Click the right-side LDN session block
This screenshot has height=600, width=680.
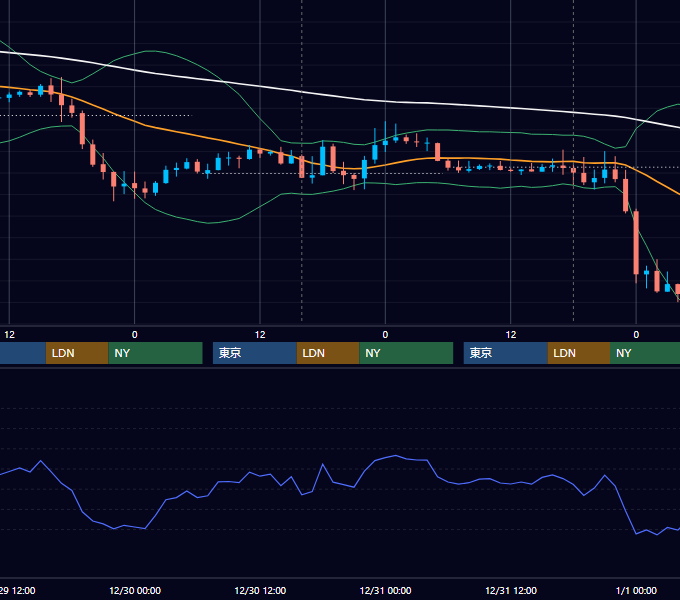[579, 353]
